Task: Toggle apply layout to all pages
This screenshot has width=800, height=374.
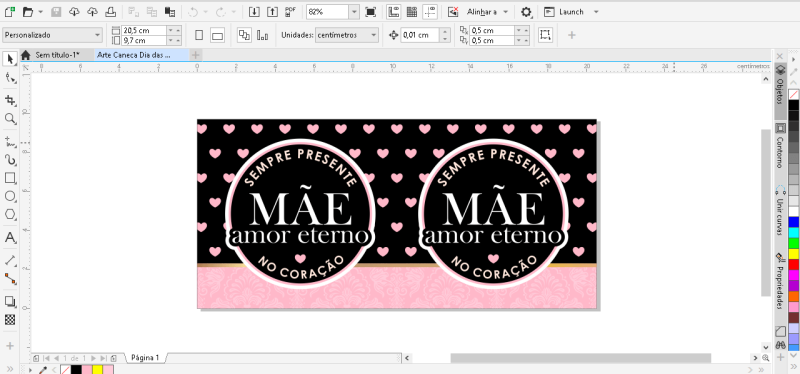Action: [244, 35]
